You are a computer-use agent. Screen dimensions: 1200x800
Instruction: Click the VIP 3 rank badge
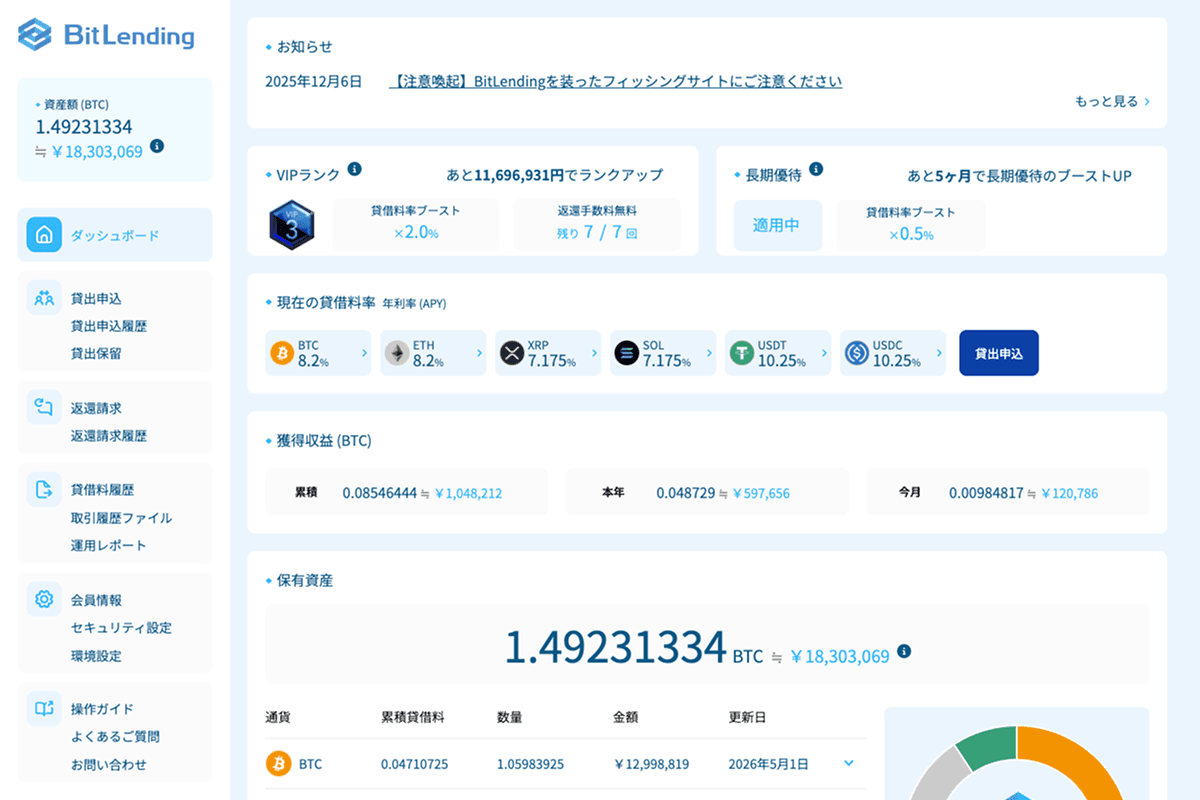292,225
